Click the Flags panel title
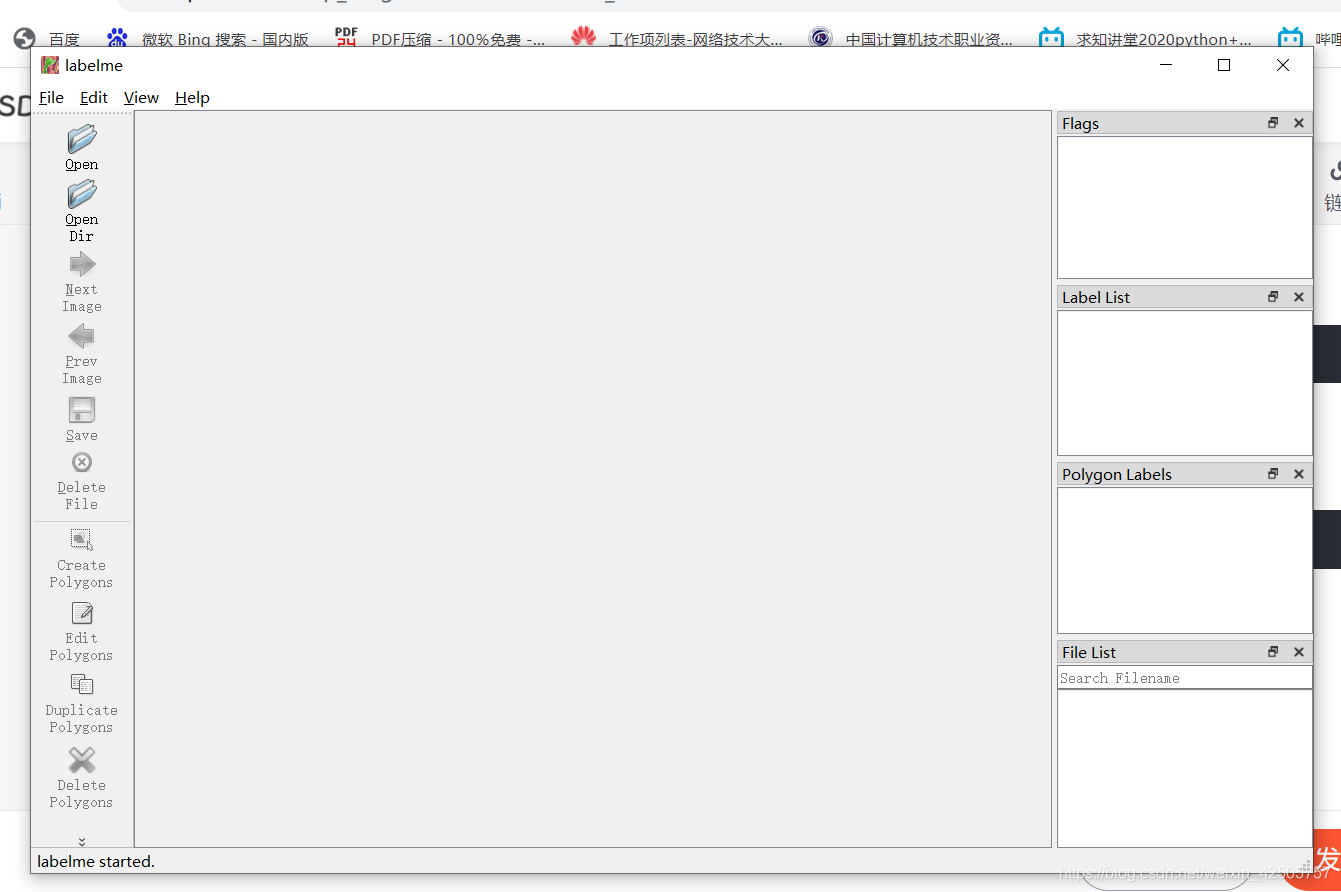Screen dimensions: 1341x892 pyautogui.click(x=1080, y=123)
